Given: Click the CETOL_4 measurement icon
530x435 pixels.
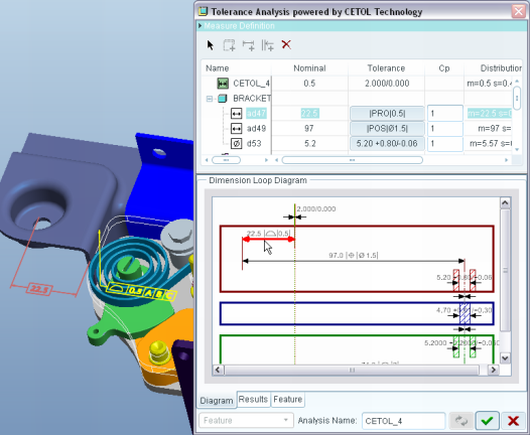Looking at the screenshot, I should [223, 83].
